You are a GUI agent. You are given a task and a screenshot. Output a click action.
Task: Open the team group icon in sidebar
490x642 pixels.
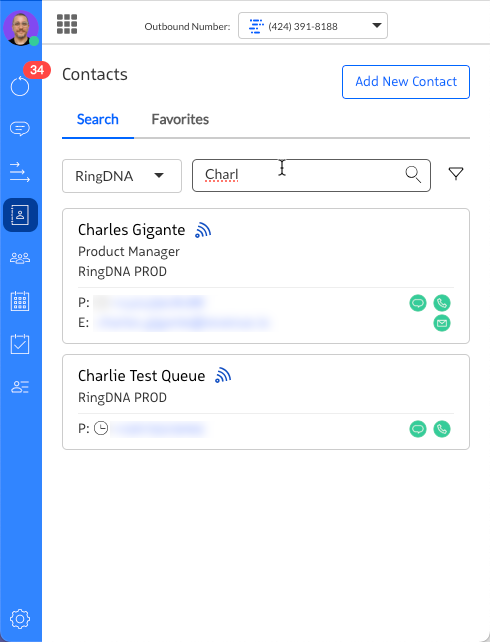20,258
